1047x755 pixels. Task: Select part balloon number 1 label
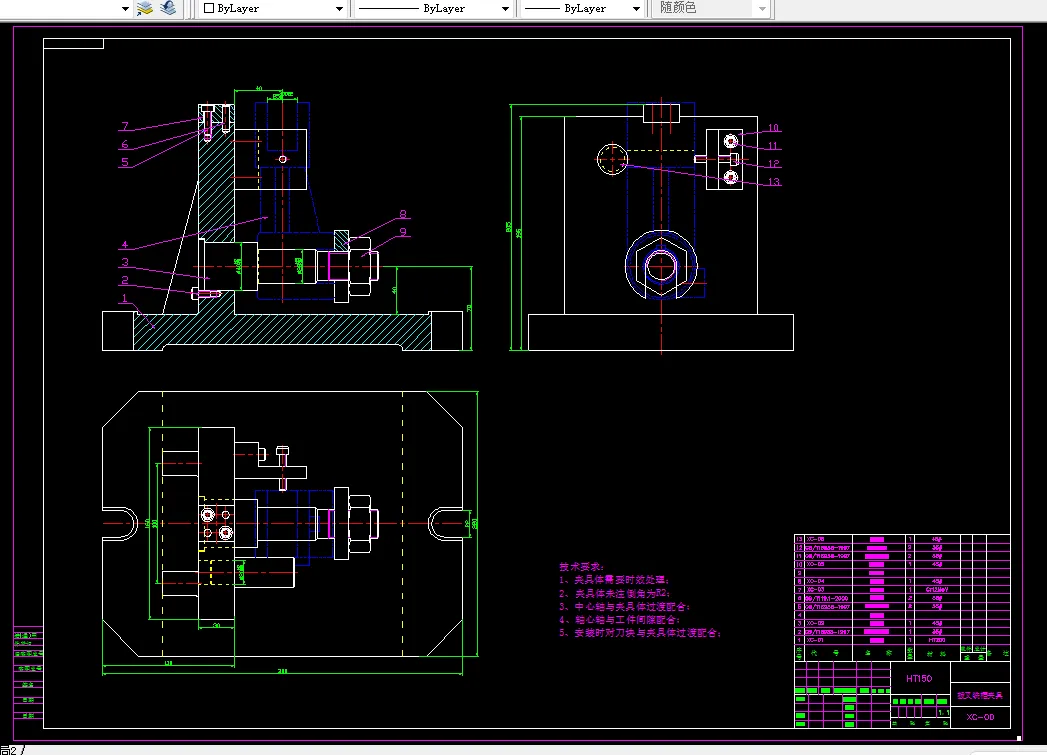[x=124, y=298]
